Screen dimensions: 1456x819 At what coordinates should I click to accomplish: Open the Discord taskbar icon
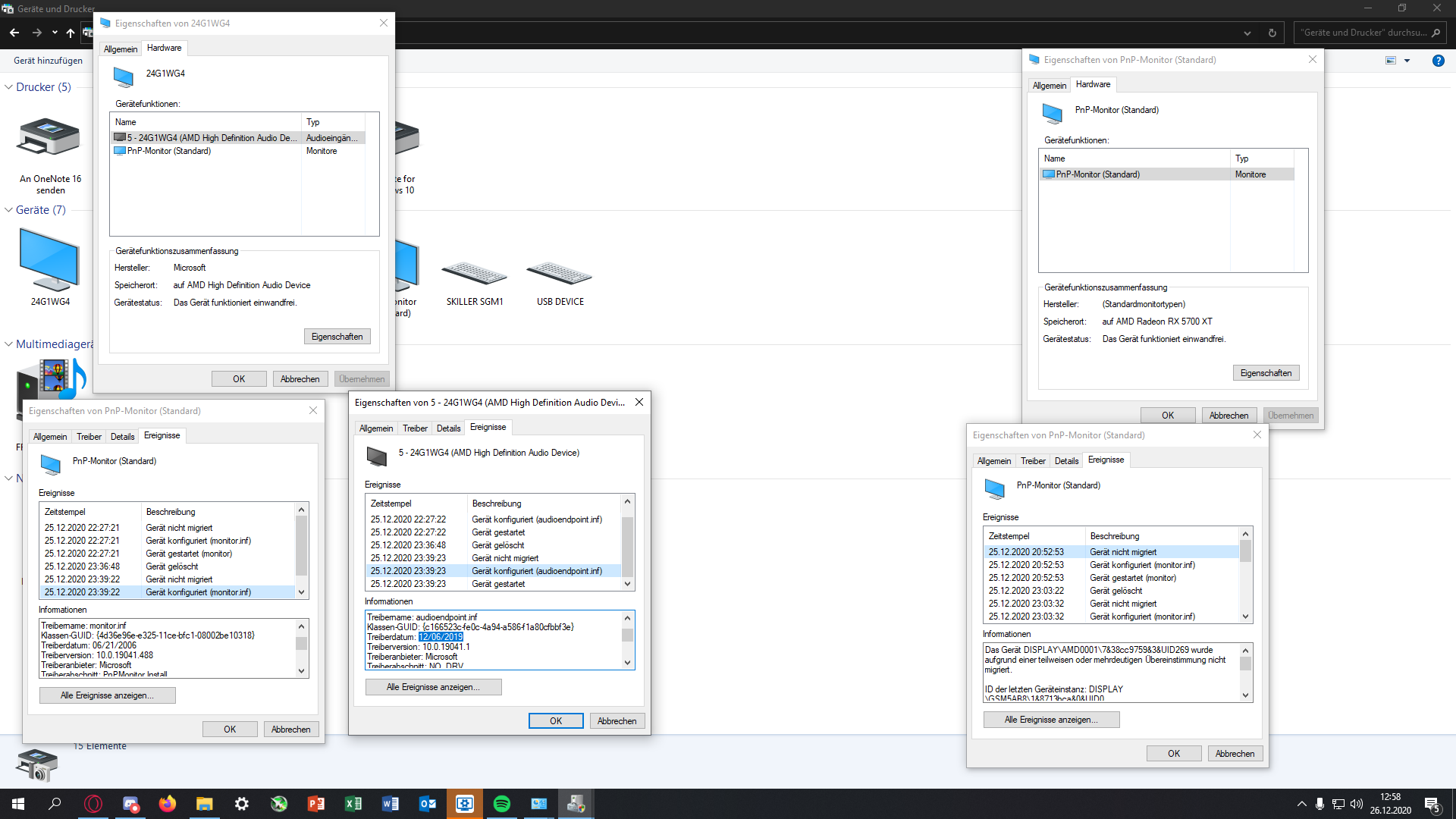click(x=130, y=804)
